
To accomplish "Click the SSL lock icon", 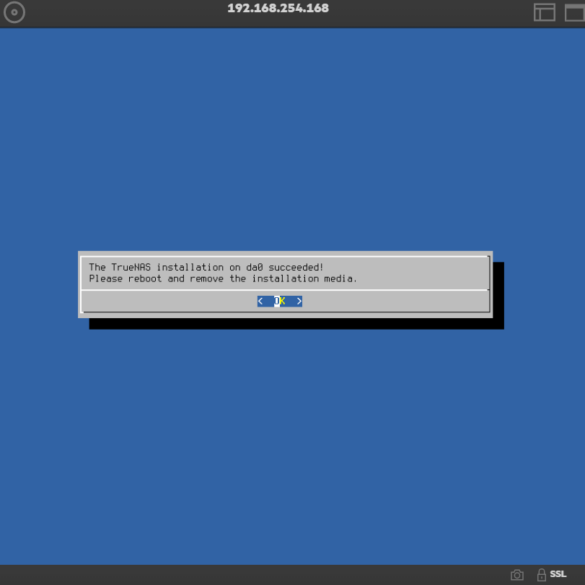I will coord(541,575).
